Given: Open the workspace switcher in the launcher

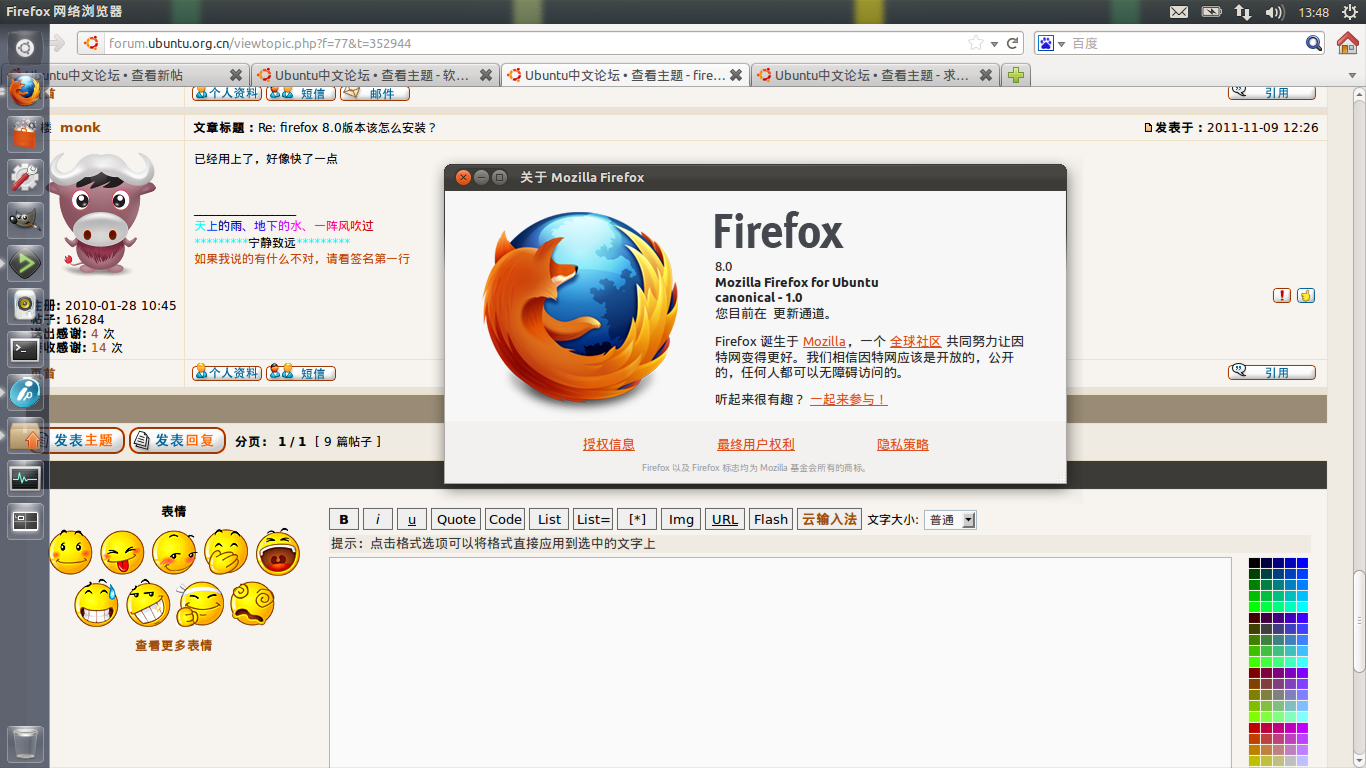Looking at the screenshot, I should [x=25, y=521].
